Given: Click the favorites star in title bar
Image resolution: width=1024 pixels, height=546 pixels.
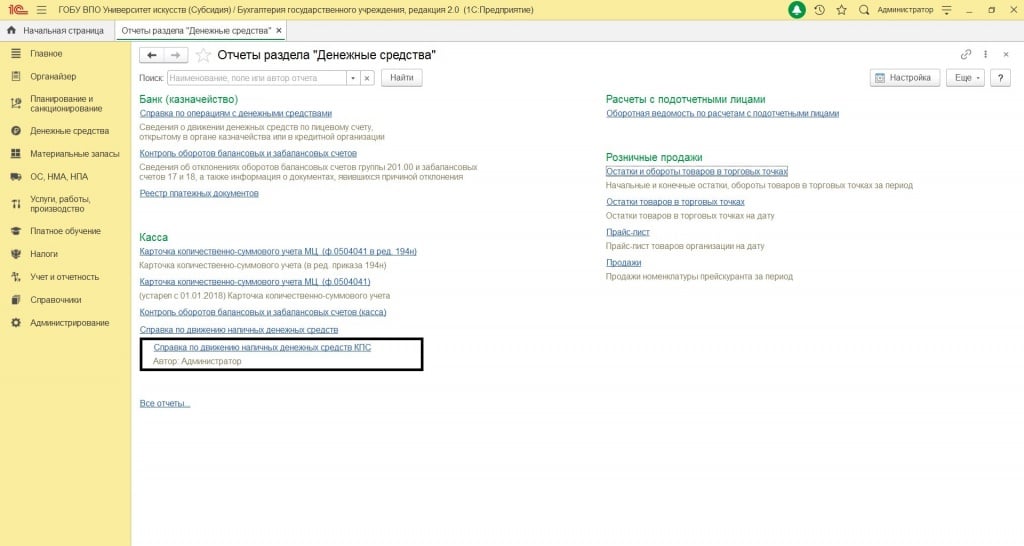Looking at the screenshot, I should [841, 10].
